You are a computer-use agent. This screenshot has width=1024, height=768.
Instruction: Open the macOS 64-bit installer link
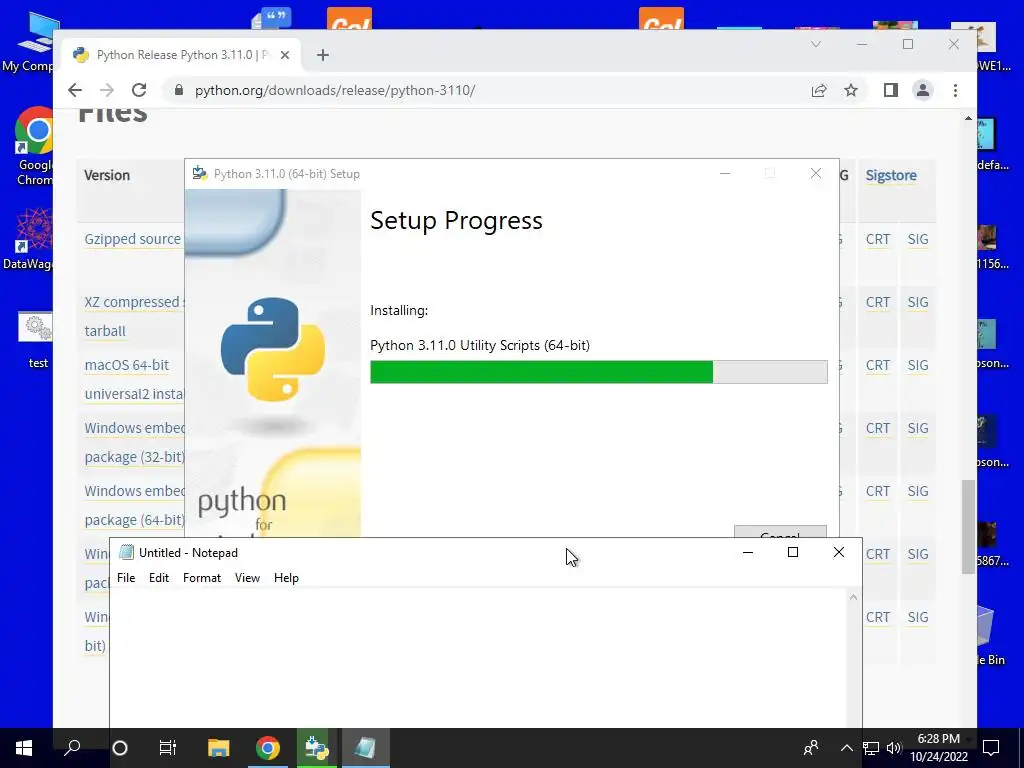[x=134, y=379]
